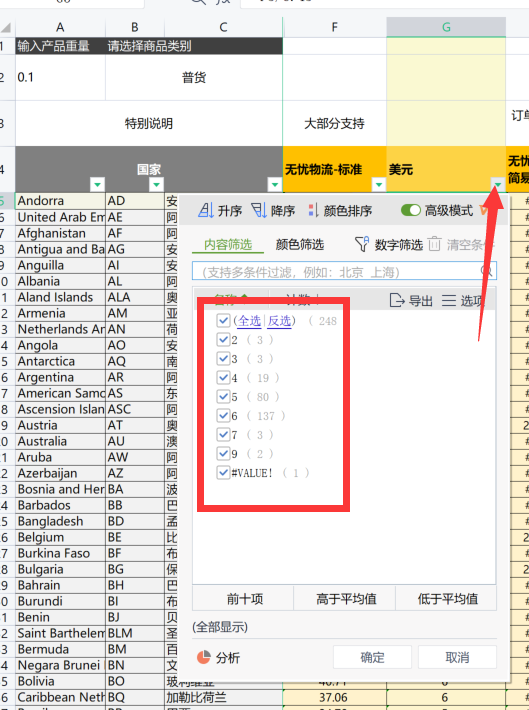Select column A header
The height and width of the screenshot is (710, 529).
click(60, 27)
